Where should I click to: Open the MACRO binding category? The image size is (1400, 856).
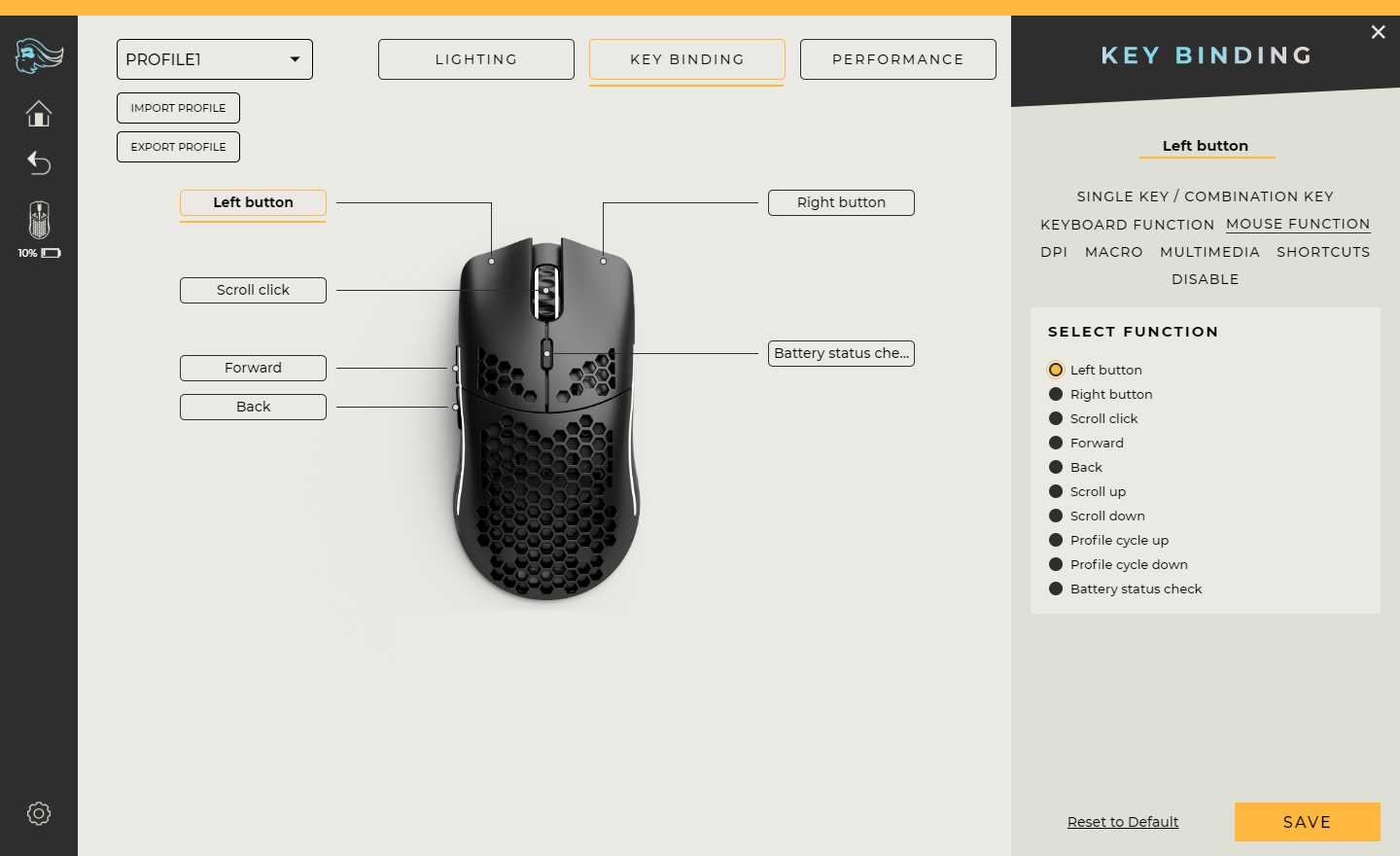1113,252
